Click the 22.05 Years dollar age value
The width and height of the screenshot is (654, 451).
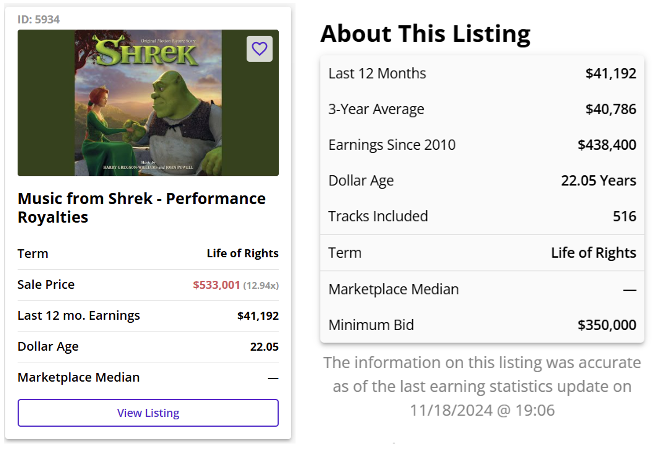click(x=598, y=181)
